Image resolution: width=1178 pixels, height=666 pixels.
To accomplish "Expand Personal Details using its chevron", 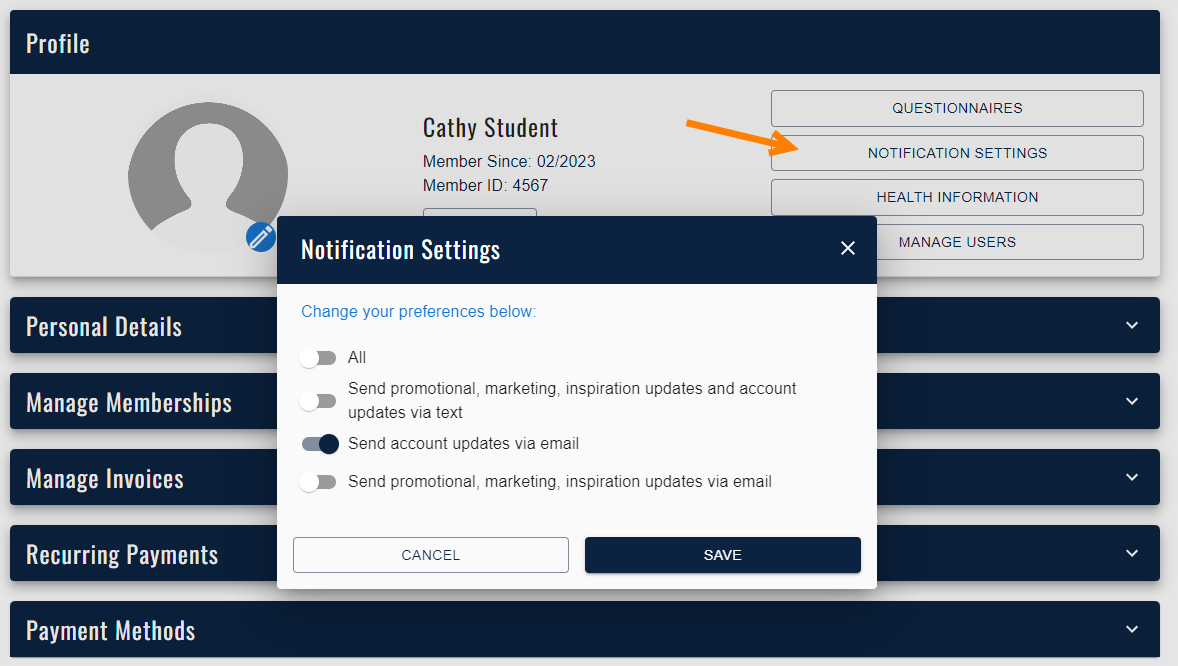I will 1132,325.
